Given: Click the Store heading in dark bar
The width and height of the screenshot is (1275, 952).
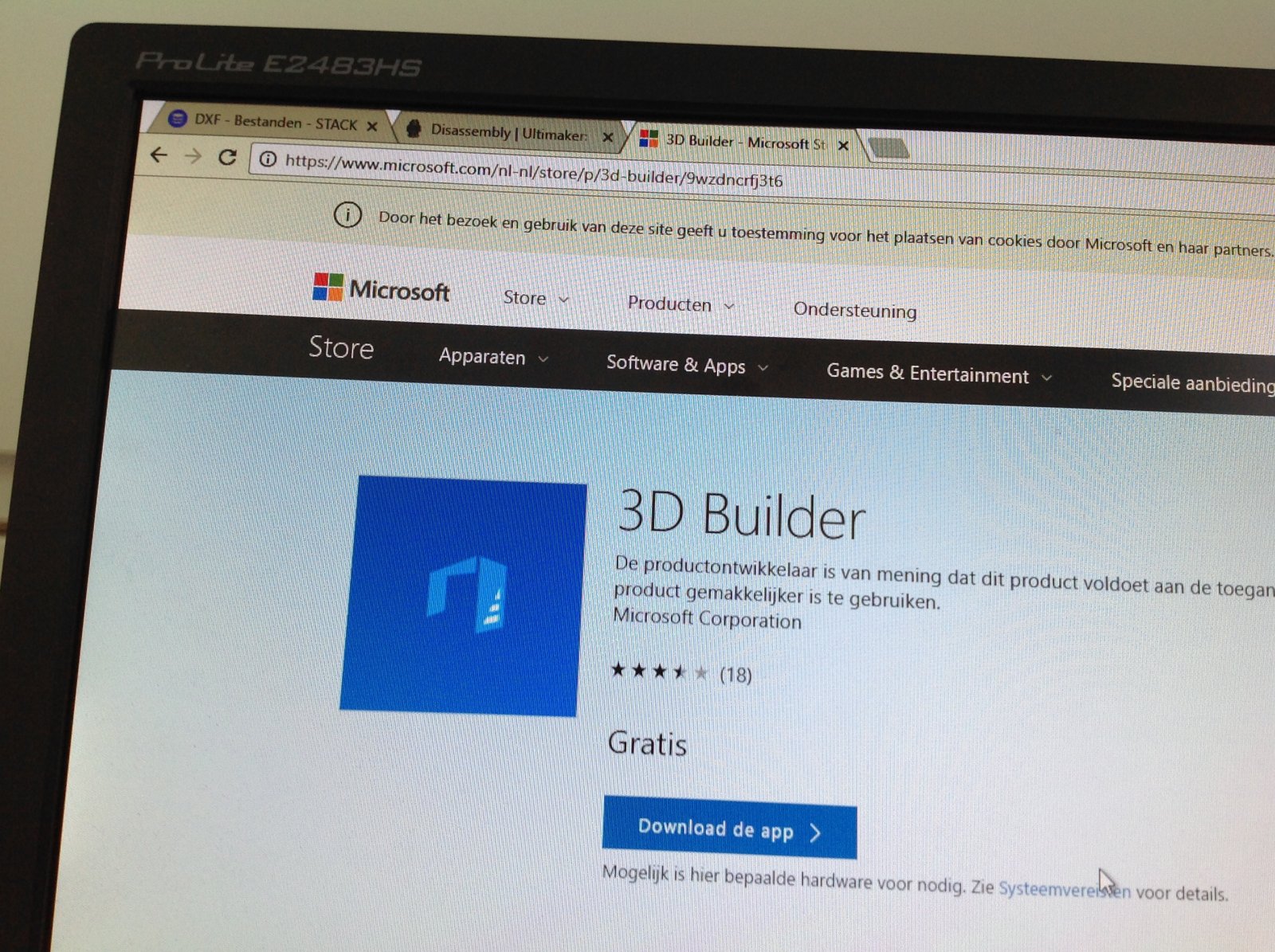Looking at the screenshot, I should [x=341, y=347].
